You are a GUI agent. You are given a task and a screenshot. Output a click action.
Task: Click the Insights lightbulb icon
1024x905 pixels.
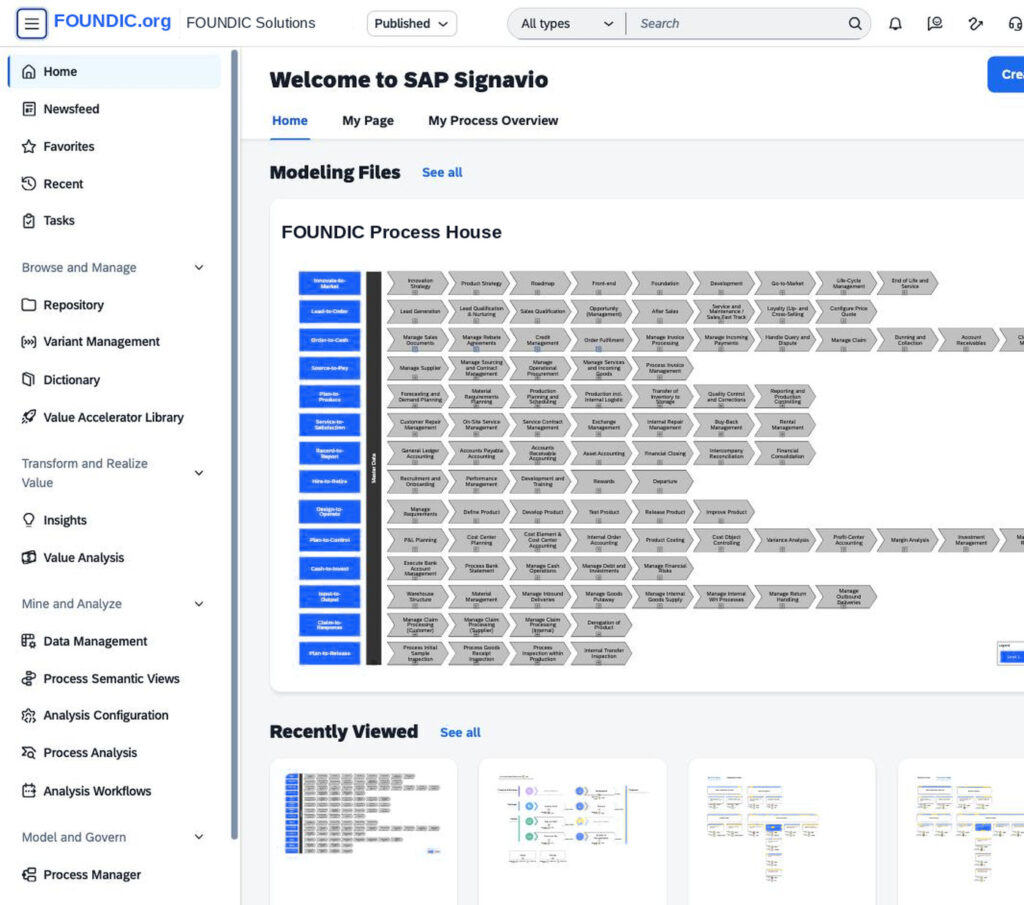tap(29, 520)
